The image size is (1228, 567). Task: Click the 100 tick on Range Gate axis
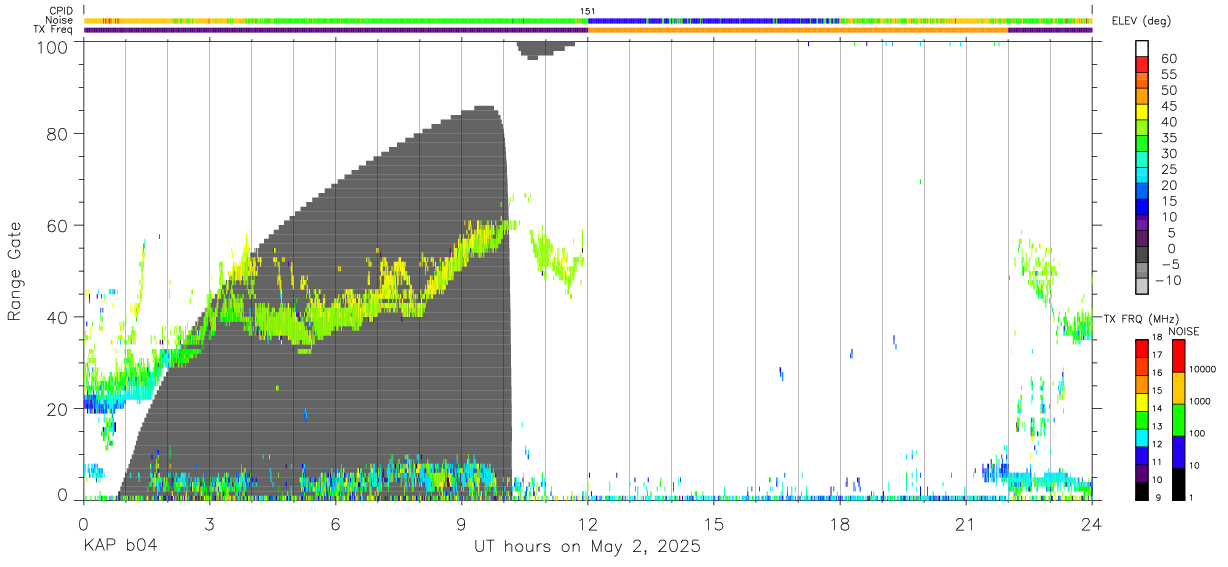point(54,46)
